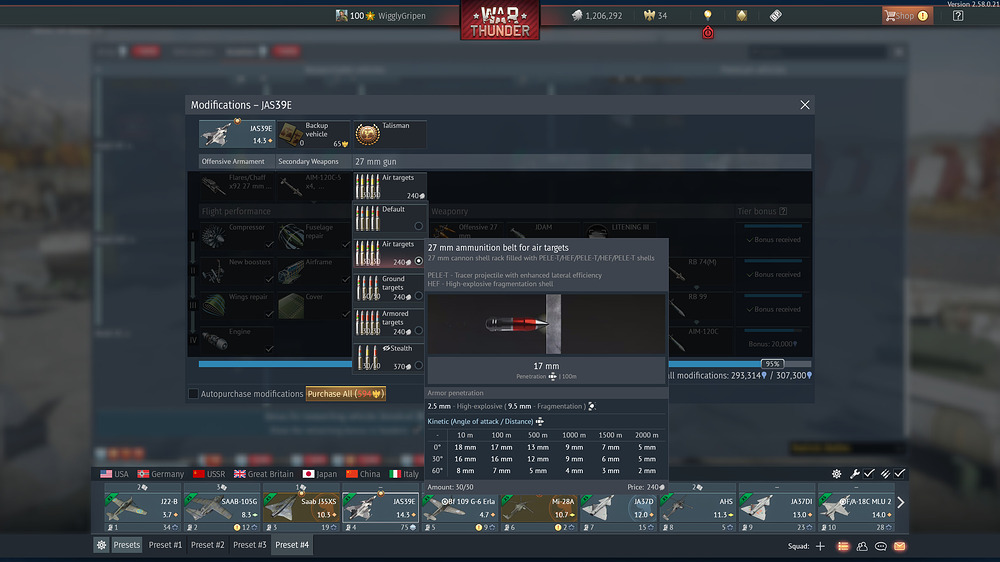
Task: Click the Presets button
Action: pyautogui.click(x=126, y=545)
